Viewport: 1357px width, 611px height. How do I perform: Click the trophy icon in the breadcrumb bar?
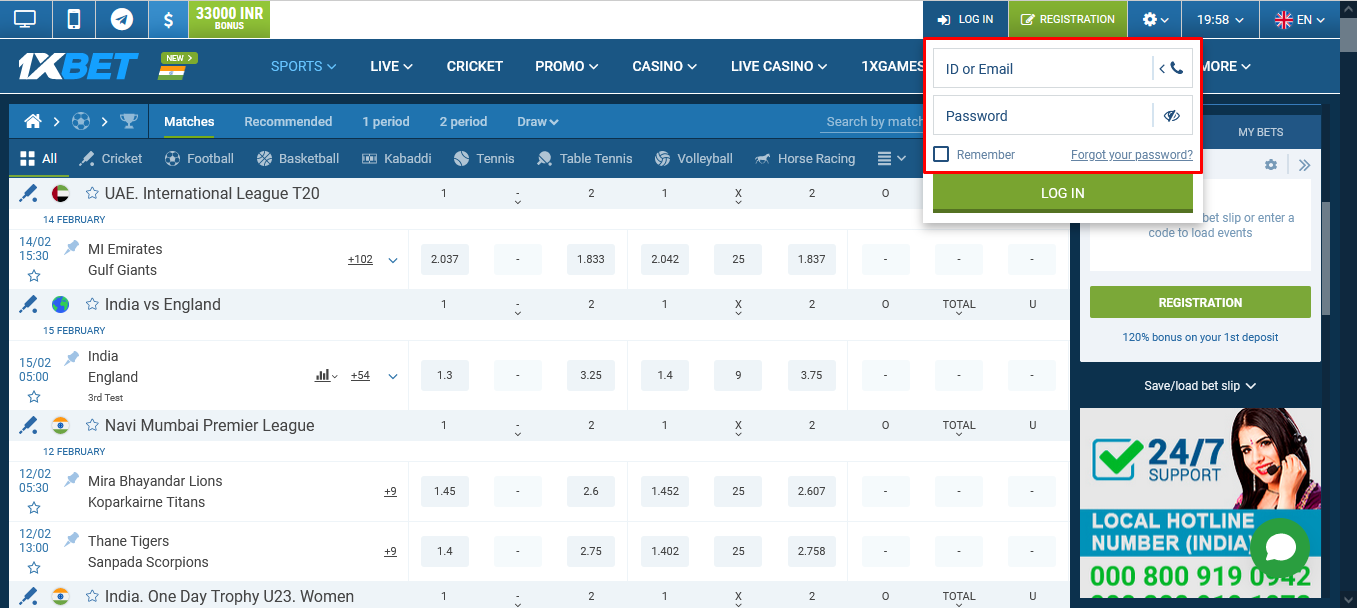tap(129, 120)
